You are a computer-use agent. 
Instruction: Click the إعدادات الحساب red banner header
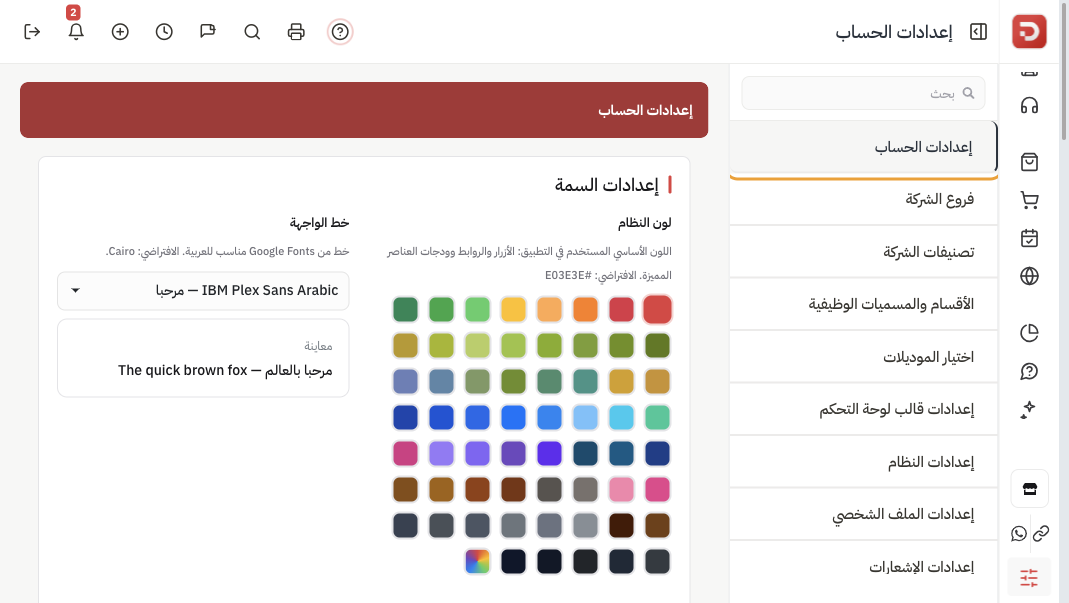click(x=364, y=110)
